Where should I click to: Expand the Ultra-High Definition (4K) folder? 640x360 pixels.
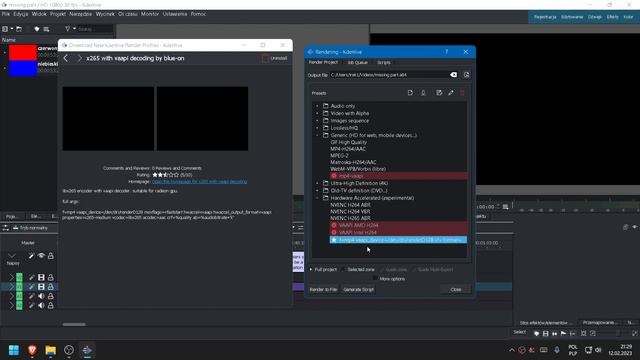(x=317, y=183)
